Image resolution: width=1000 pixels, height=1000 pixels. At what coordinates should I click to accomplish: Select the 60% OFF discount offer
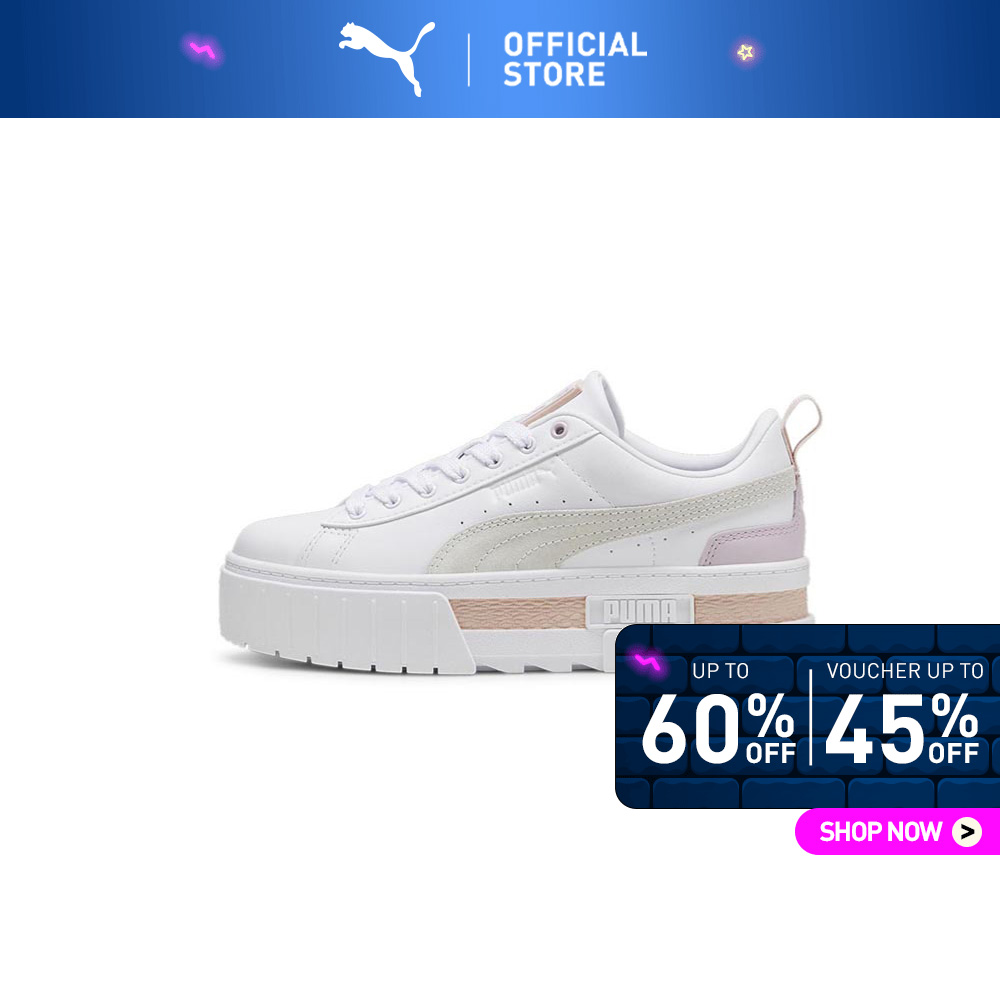[718, 728]
